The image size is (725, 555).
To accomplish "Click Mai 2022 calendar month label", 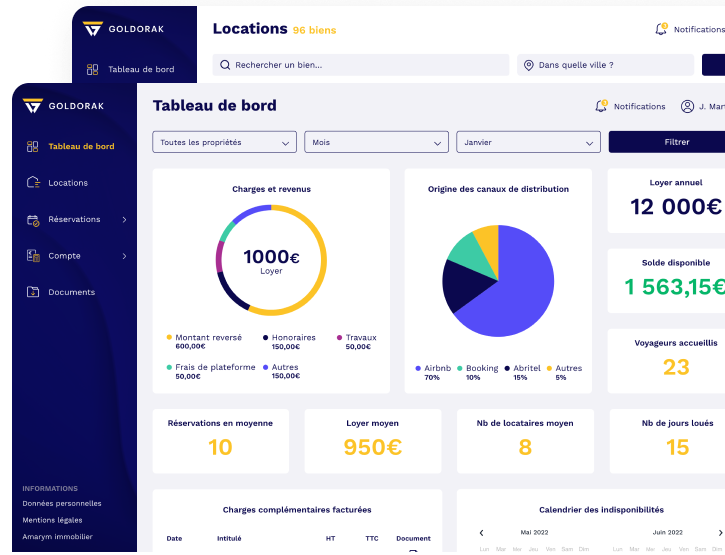I will [x=534, y=532].
